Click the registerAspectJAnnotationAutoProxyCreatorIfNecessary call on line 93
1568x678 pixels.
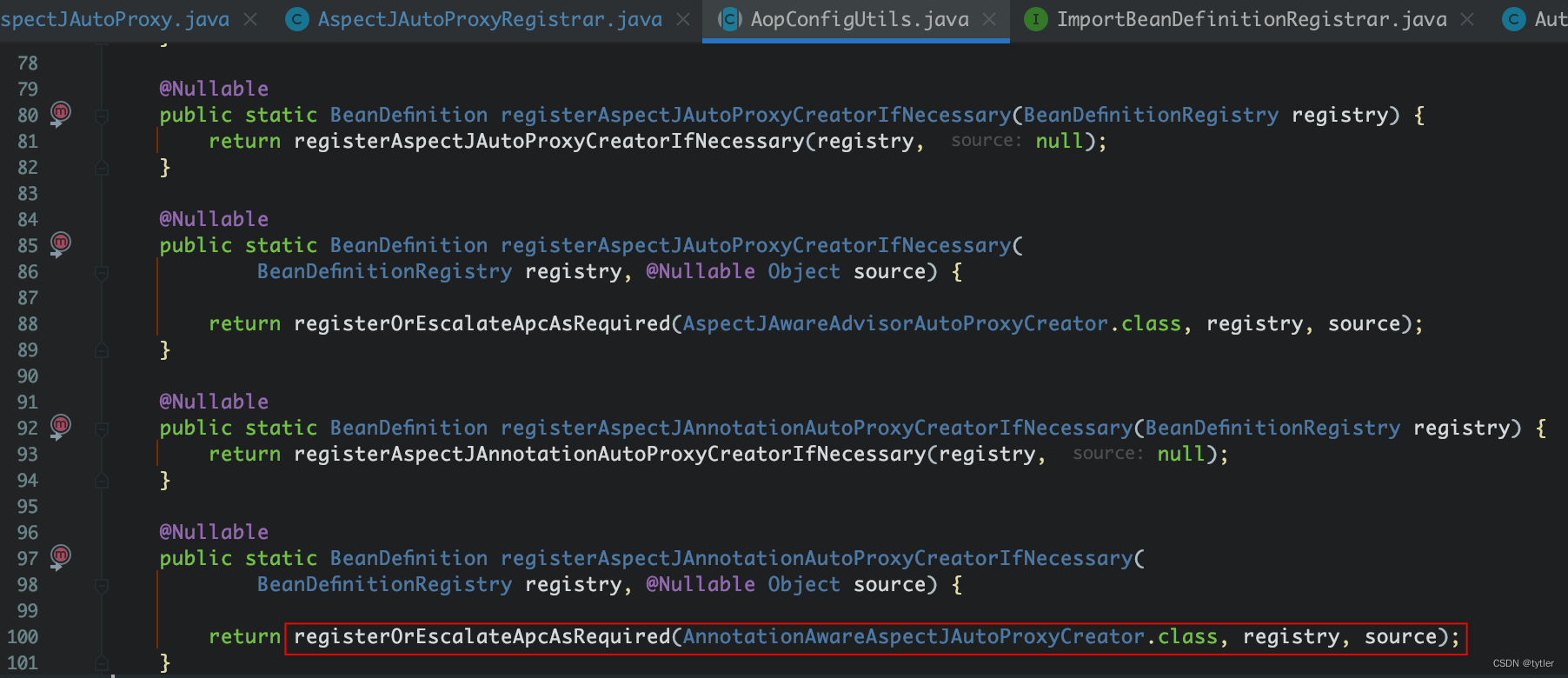(610, 454)
